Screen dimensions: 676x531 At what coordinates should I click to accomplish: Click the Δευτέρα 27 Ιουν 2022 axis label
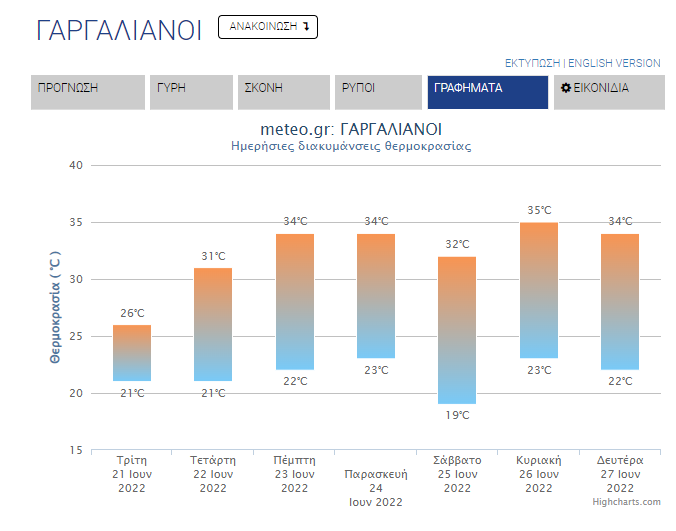[x=620, y=474]
